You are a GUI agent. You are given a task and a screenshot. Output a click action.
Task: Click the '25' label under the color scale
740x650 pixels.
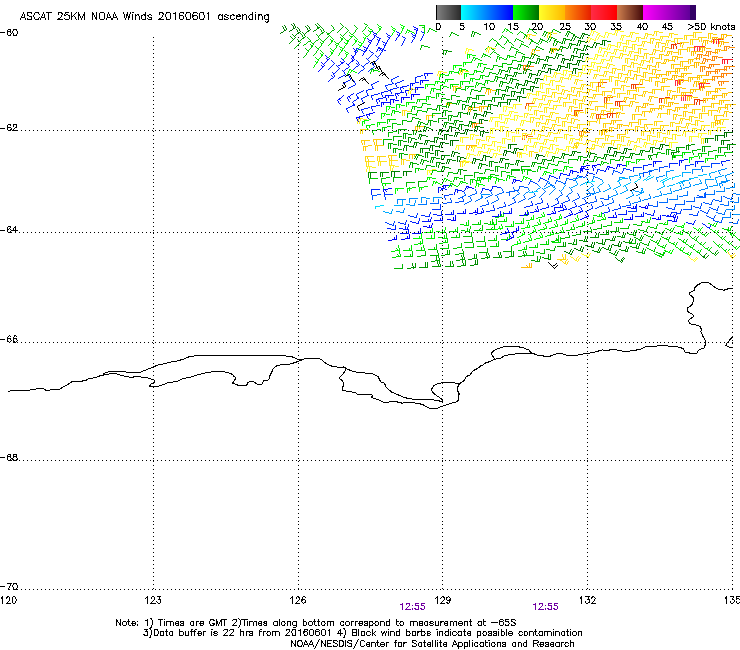click(x=565, y=27)
